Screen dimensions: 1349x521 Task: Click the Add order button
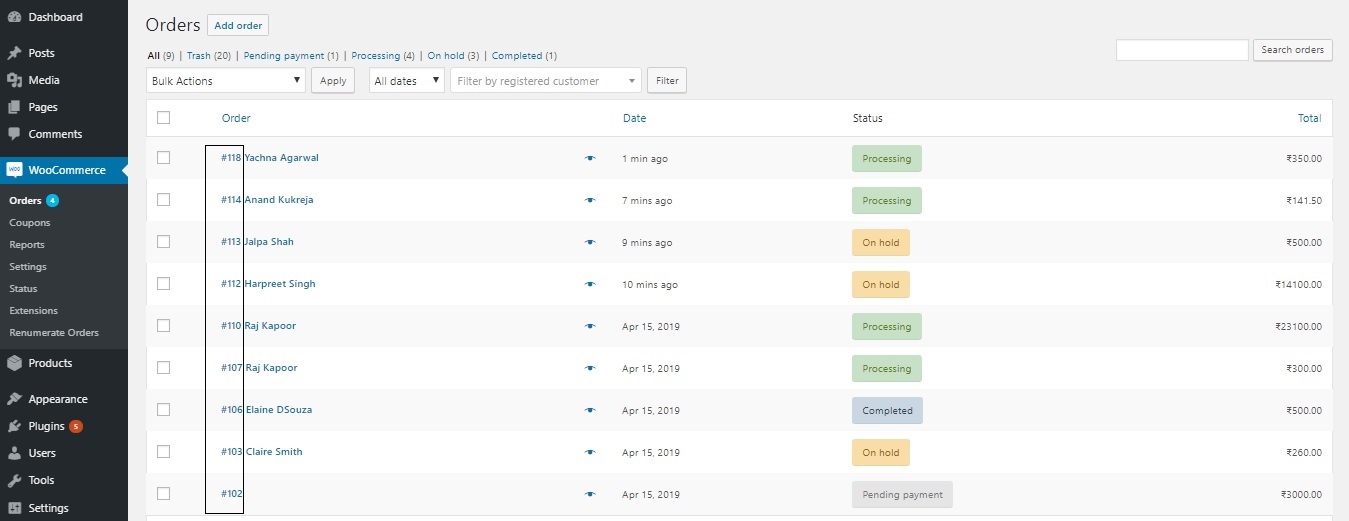(238, 26)
